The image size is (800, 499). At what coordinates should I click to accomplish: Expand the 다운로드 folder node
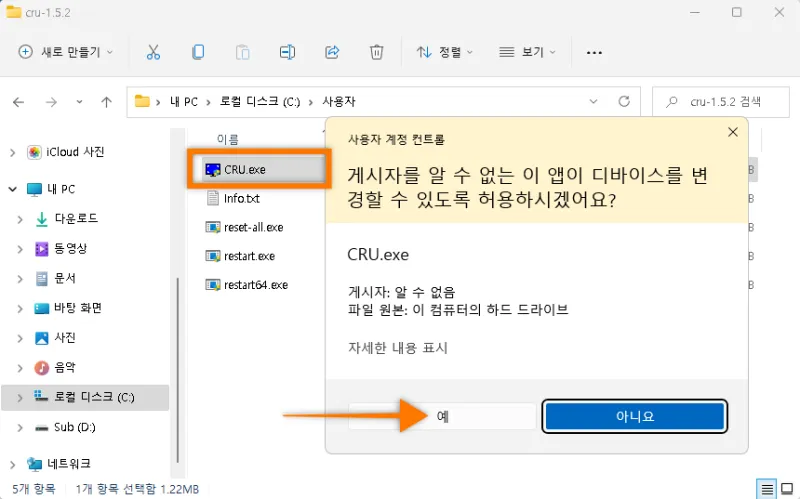point(20,219)
